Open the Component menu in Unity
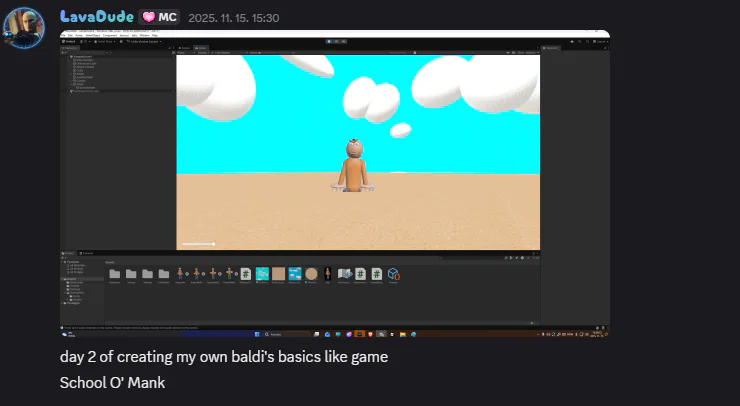The width and height of the screenshot is (740, 406). coord(110,35)
